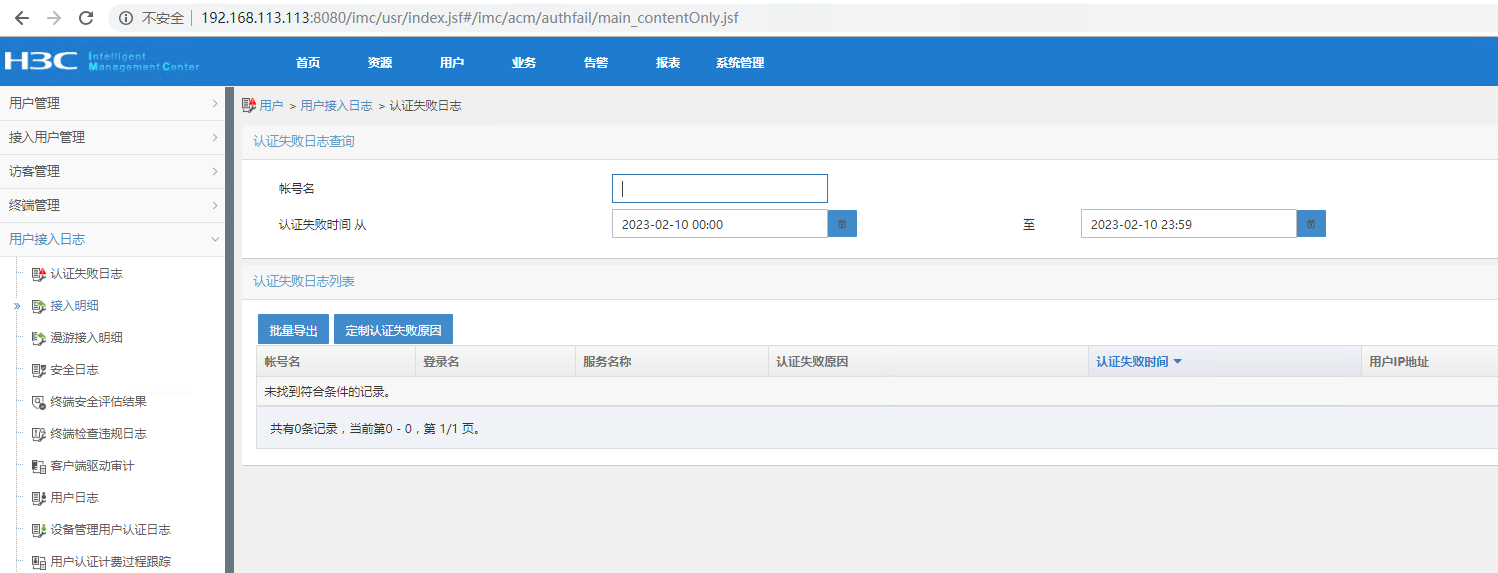Screen dimensions: 1498x573
Task: Open the 报表 top menu
Action: coord(668,62)
